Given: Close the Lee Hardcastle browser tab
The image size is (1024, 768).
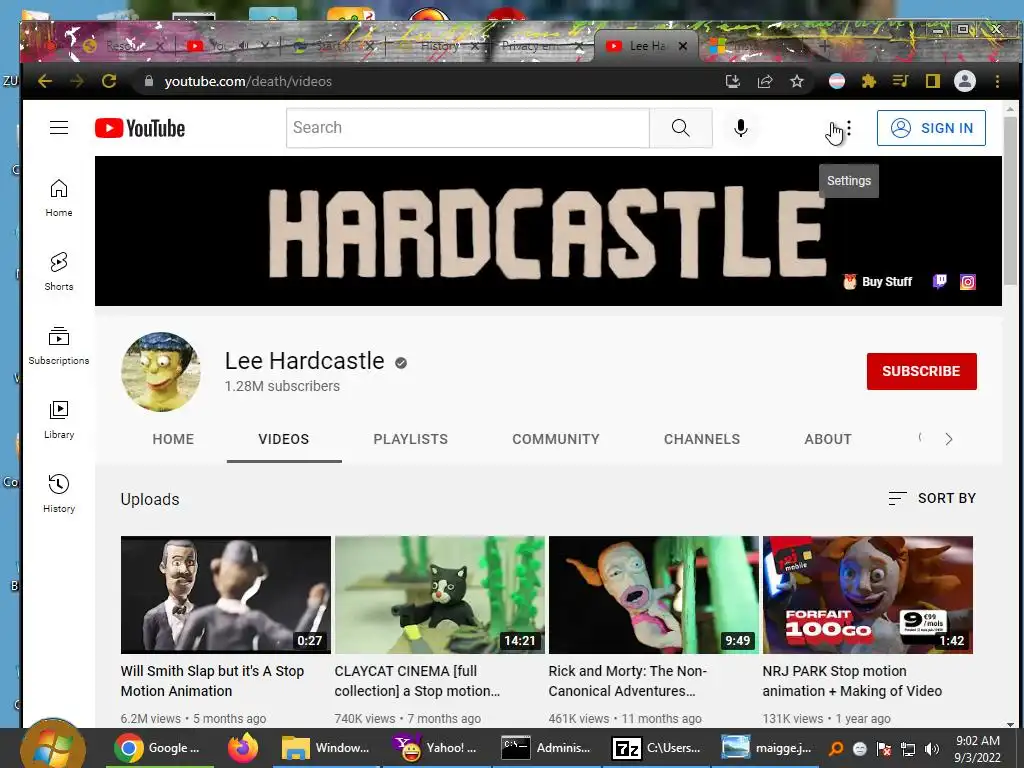Looking at the screenshot, I should click(682, 46).
